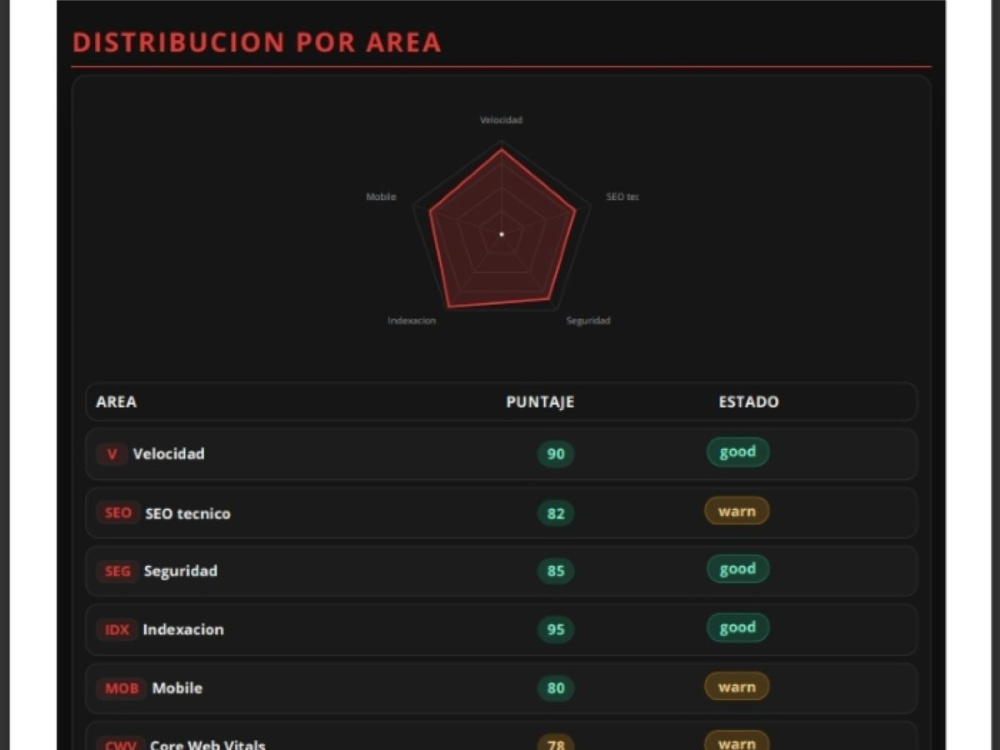1000x750 pixels.
Task: Select the Indexacion row label
Action: pos(183,629)
